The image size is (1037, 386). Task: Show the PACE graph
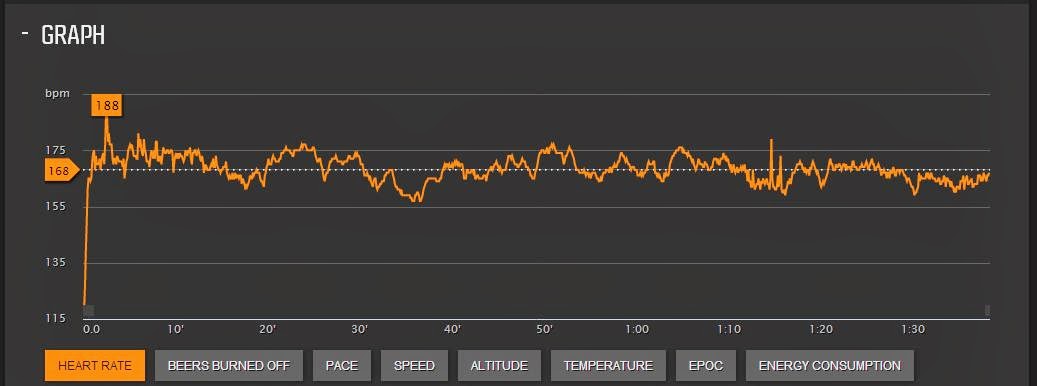pos(342,366)
